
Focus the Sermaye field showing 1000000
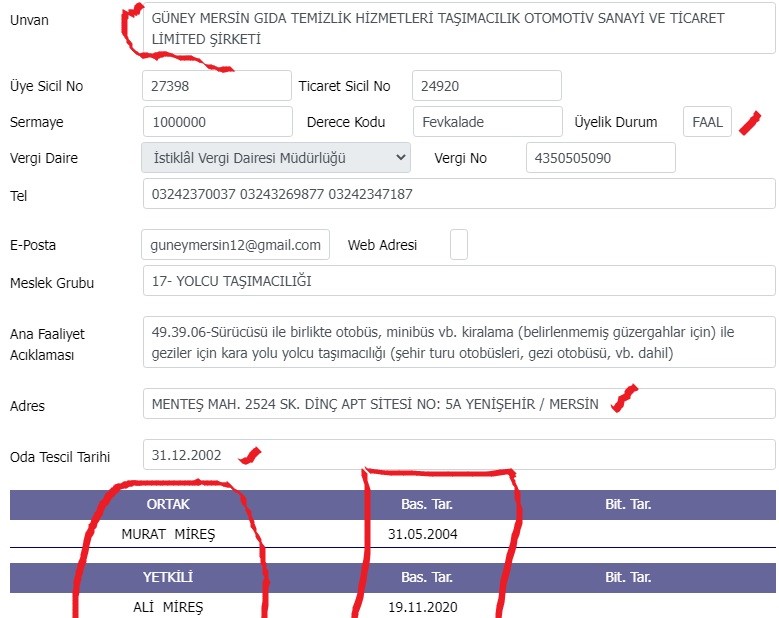[218, 122]
